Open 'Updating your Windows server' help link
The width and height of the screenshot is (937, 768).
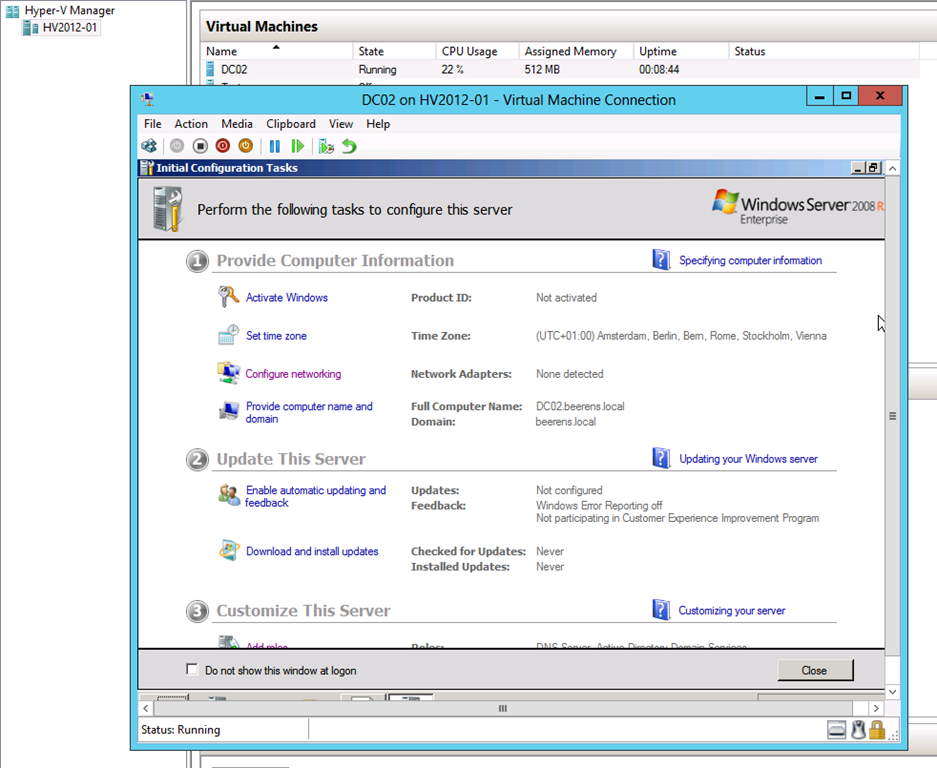pyautogui.click(x=749, y=459)
